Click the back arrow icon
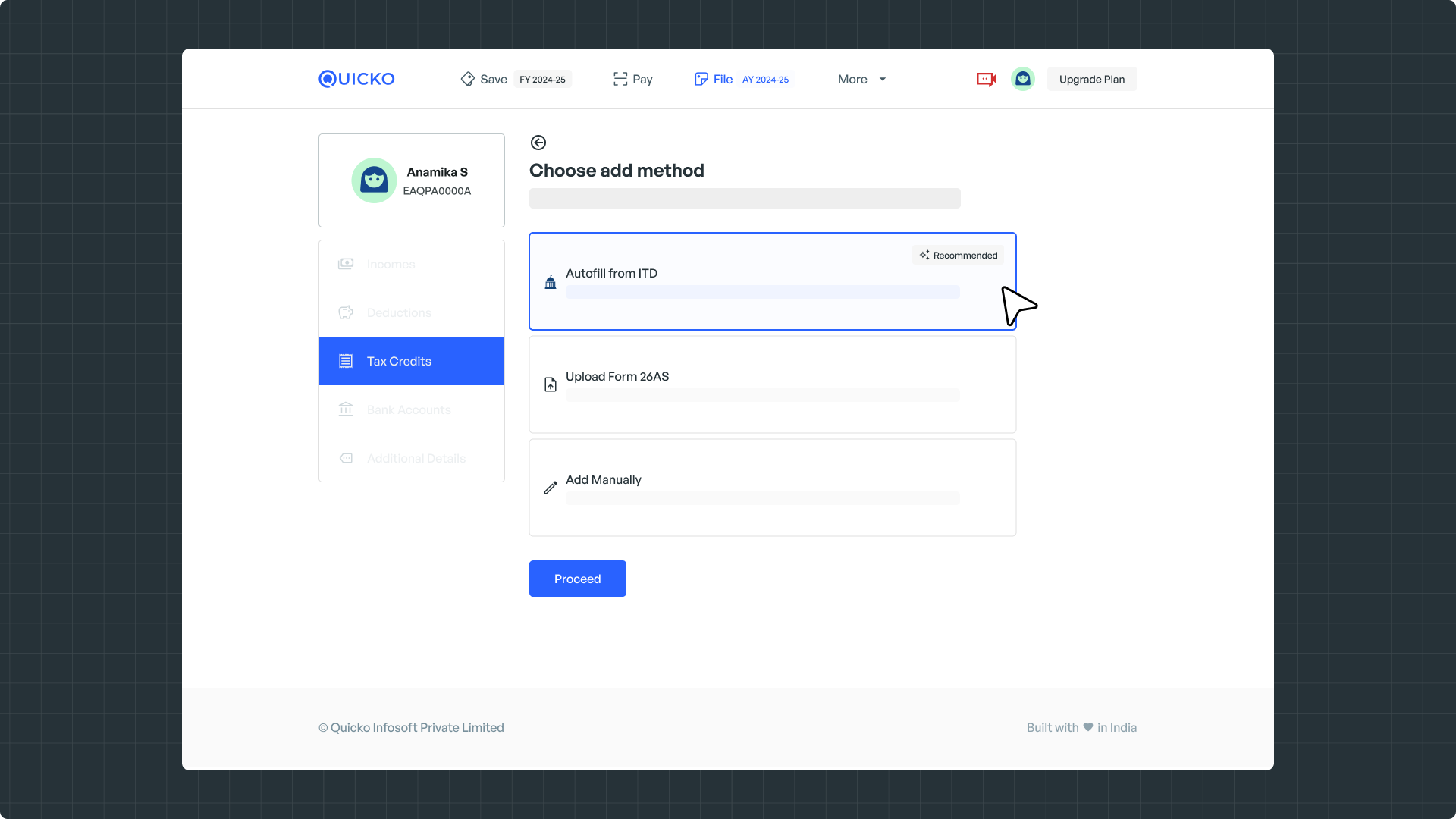The image size is (1456, 819). pos(538,143)
